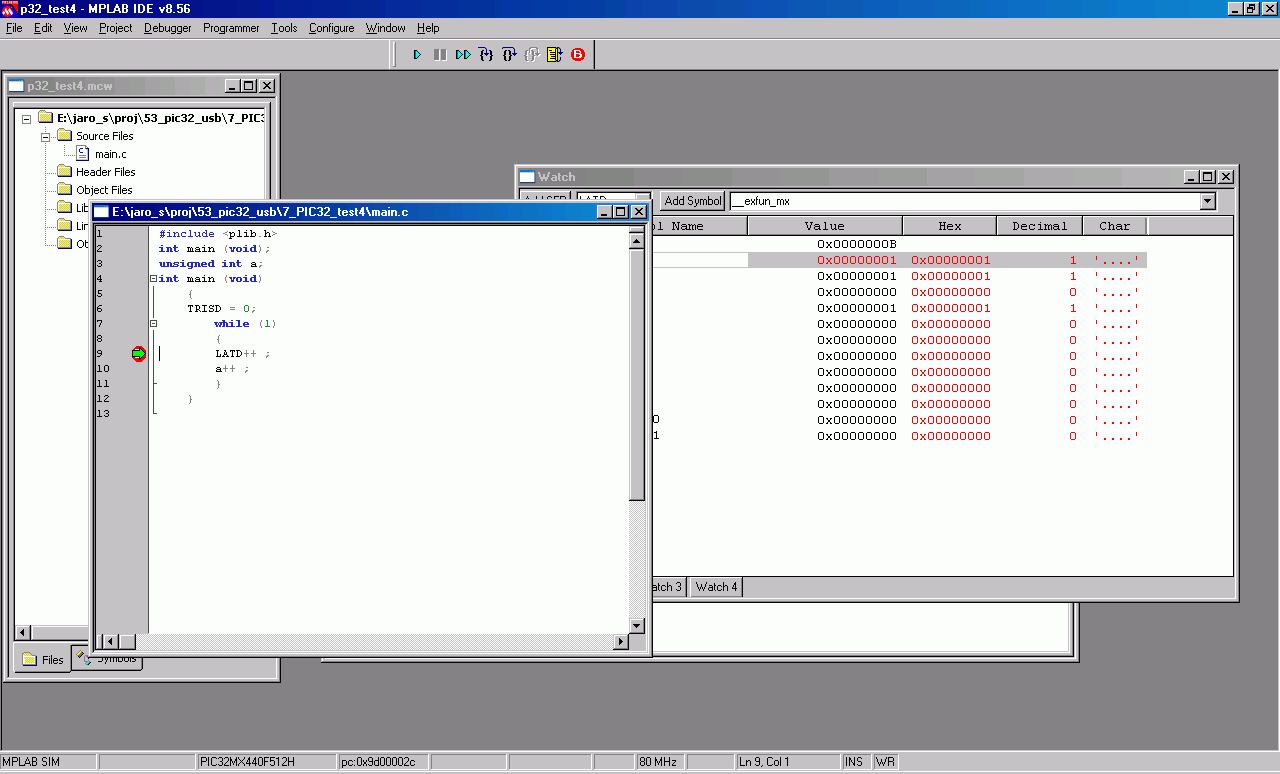The height and width of the screenshot is (774, 1280).
Task: Click the red Breakpoints B icon
Action: point(578,55)
